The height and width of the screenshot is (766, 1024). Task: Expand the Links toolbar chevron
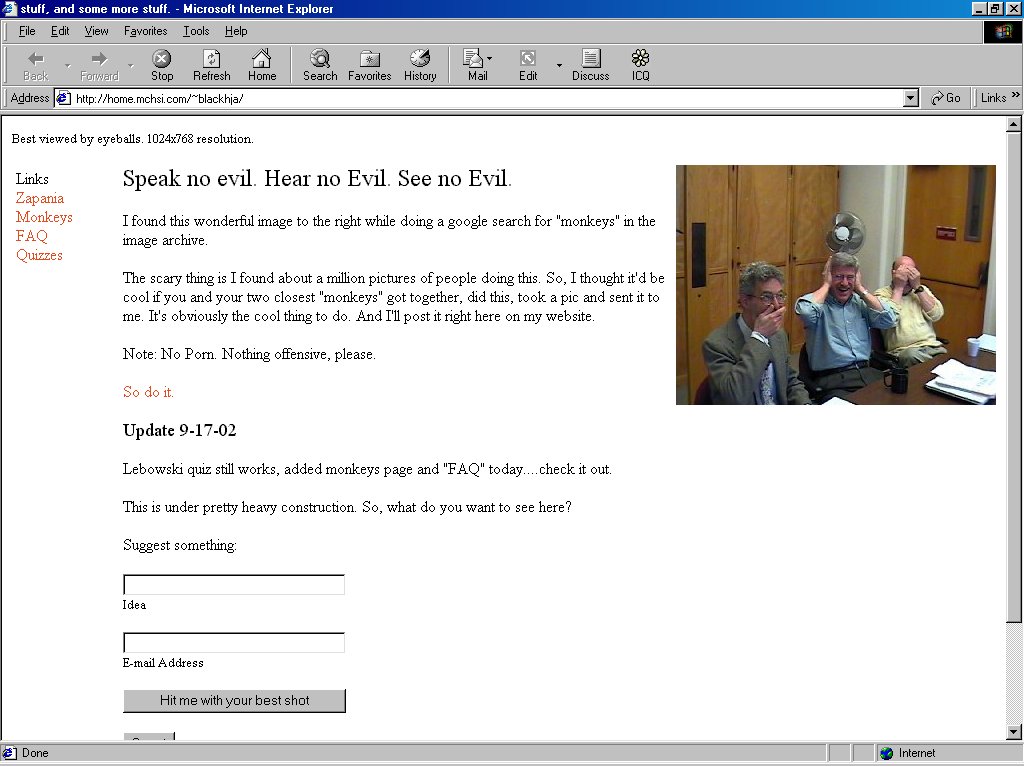click(1015, 97)
